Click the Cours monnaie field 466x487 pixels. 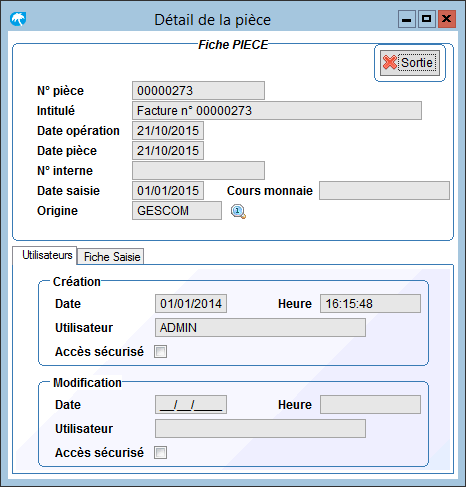384,191
